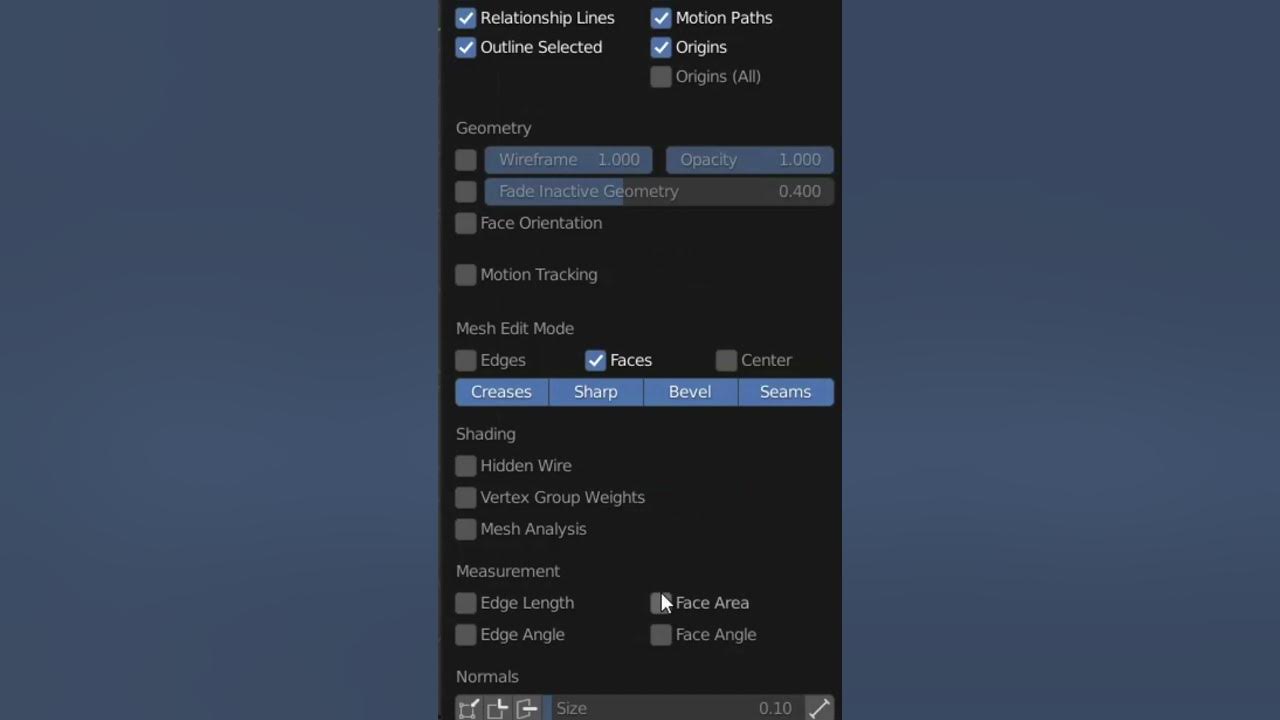Turn on Face Orientation overlay
The width and height of the screenshot is (1280, 720).
tap(466, 223)
